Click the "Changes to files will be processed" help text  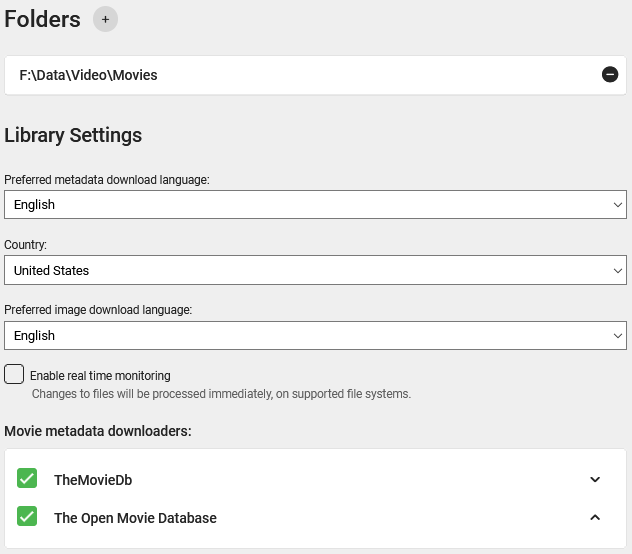pyautogui.click(x=221, y=394)
